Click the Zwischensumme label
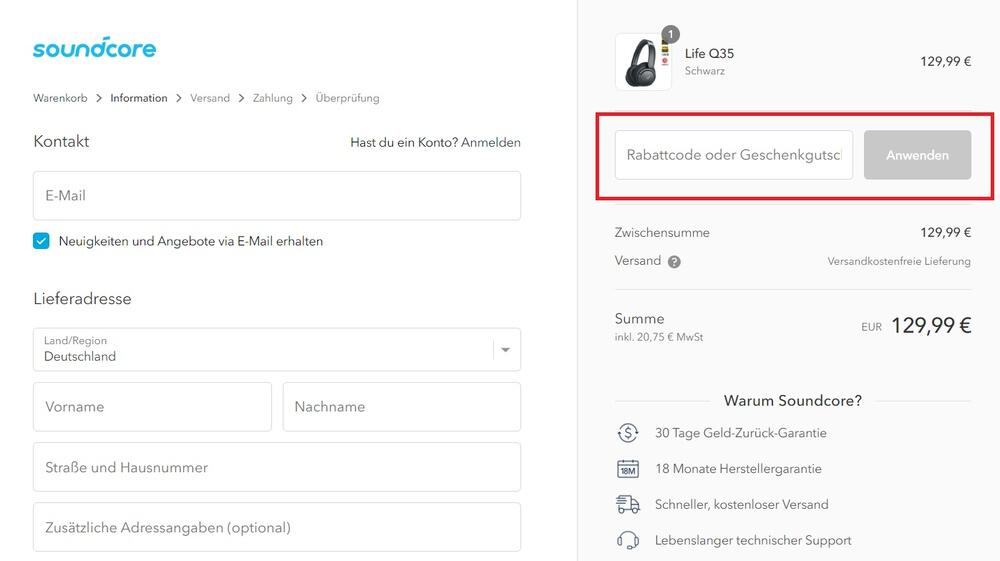1000x561 pixels. [662, 233]
